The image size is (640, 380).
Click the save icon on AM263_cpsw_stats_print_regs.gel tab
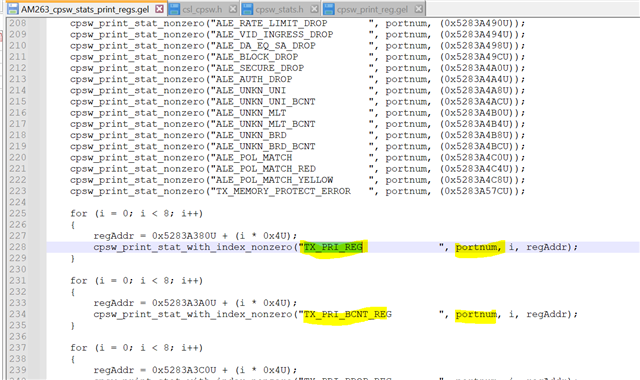pyautogui.click(x=13, y=9)
